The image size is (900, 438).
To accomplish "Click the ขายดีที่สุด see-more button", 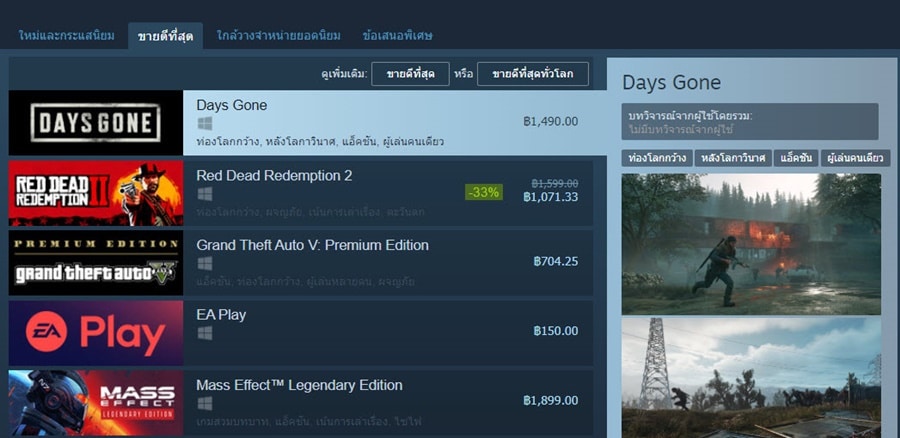I will 410,74.
